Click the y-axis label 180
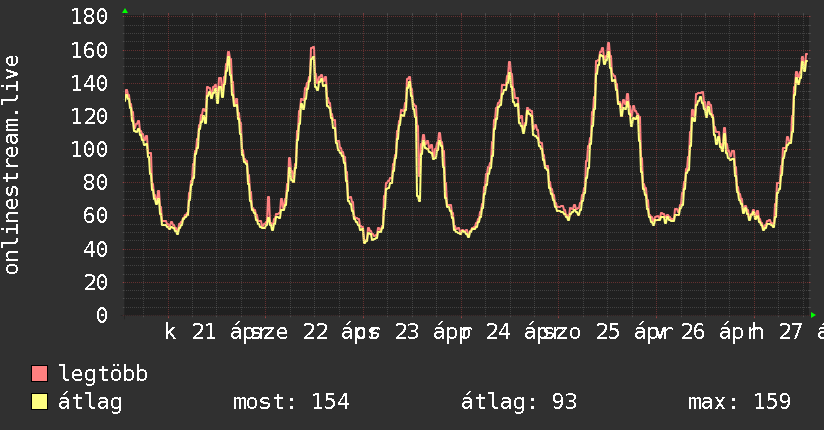 coord(89,17)
